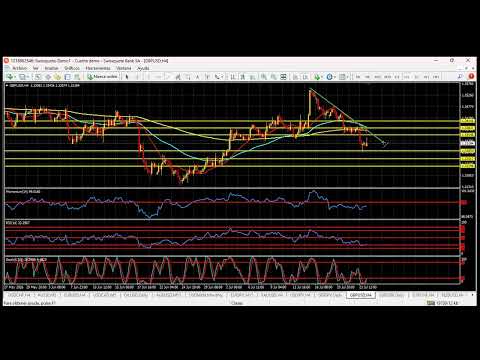Toggle the Data Window icon

[48, 77]
